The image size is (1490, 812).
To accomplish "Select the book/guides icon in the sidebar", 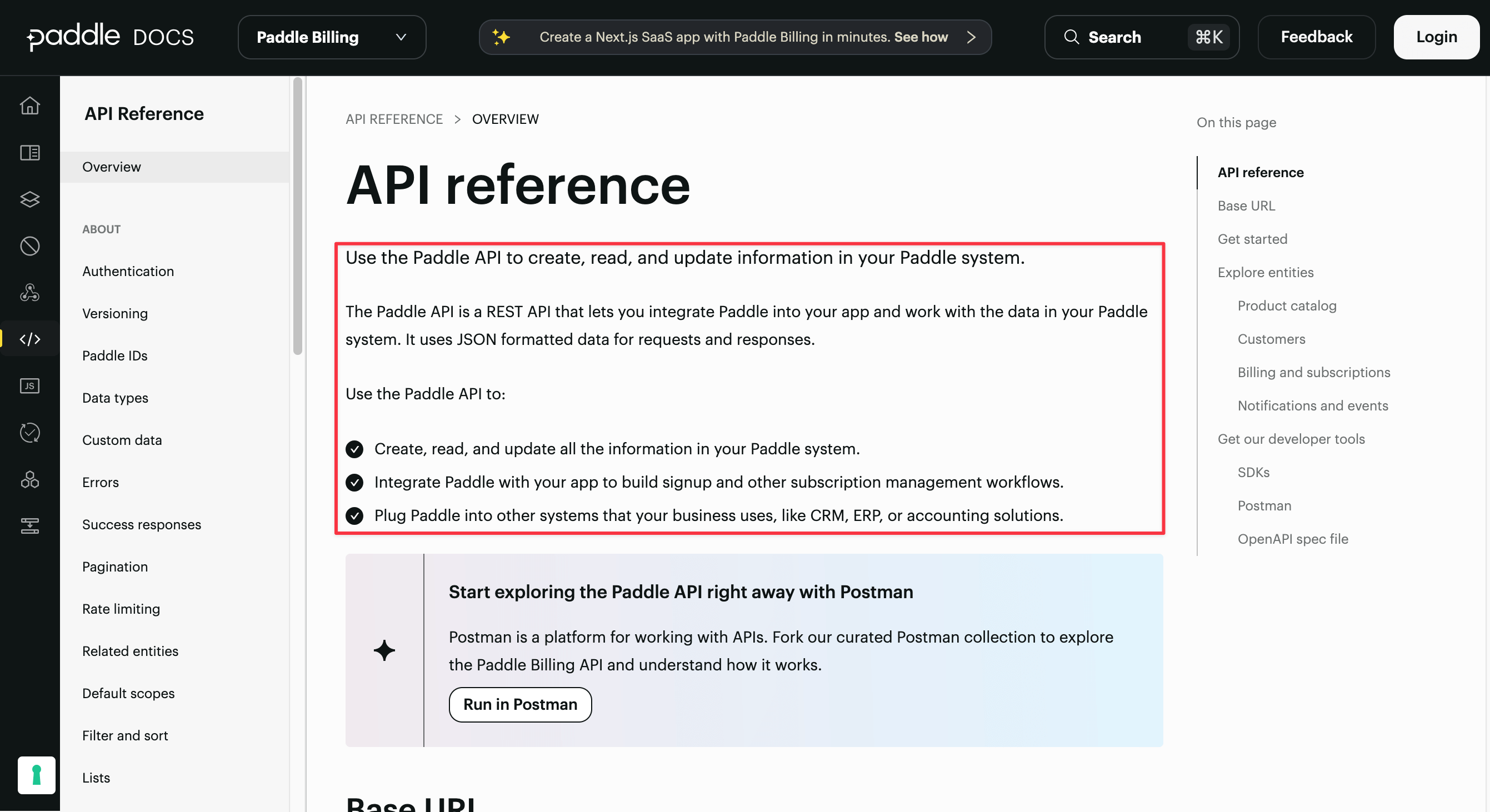I will coord(29,153).
